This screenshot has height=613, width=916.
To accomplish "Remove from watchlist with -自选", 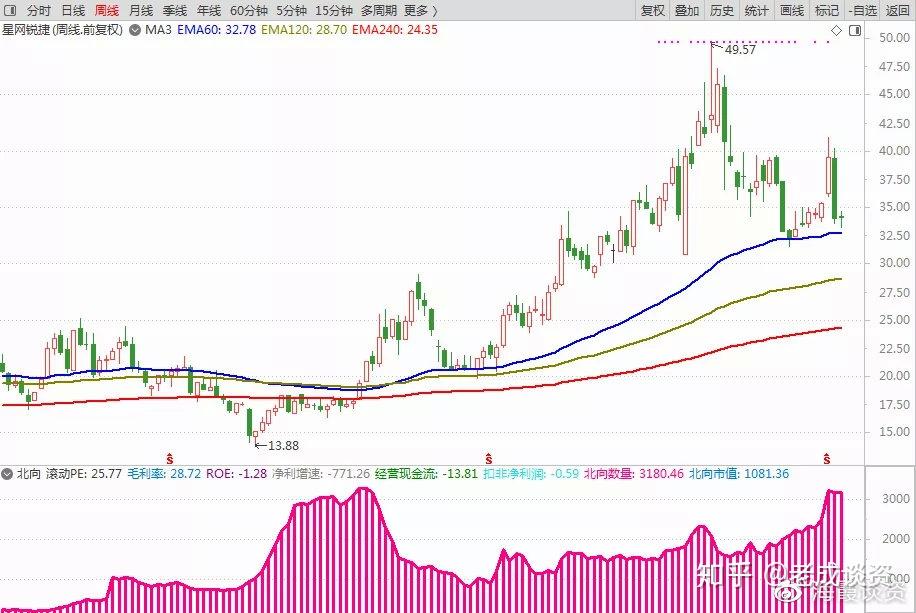I will click(x=863, y=11).
